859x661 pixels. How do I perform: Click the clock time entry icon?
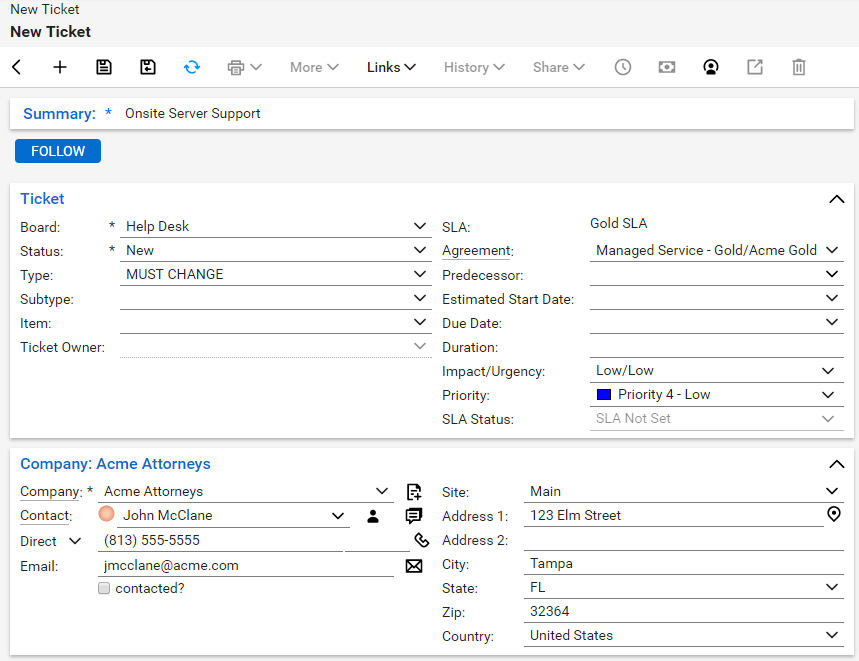[623, 67]
